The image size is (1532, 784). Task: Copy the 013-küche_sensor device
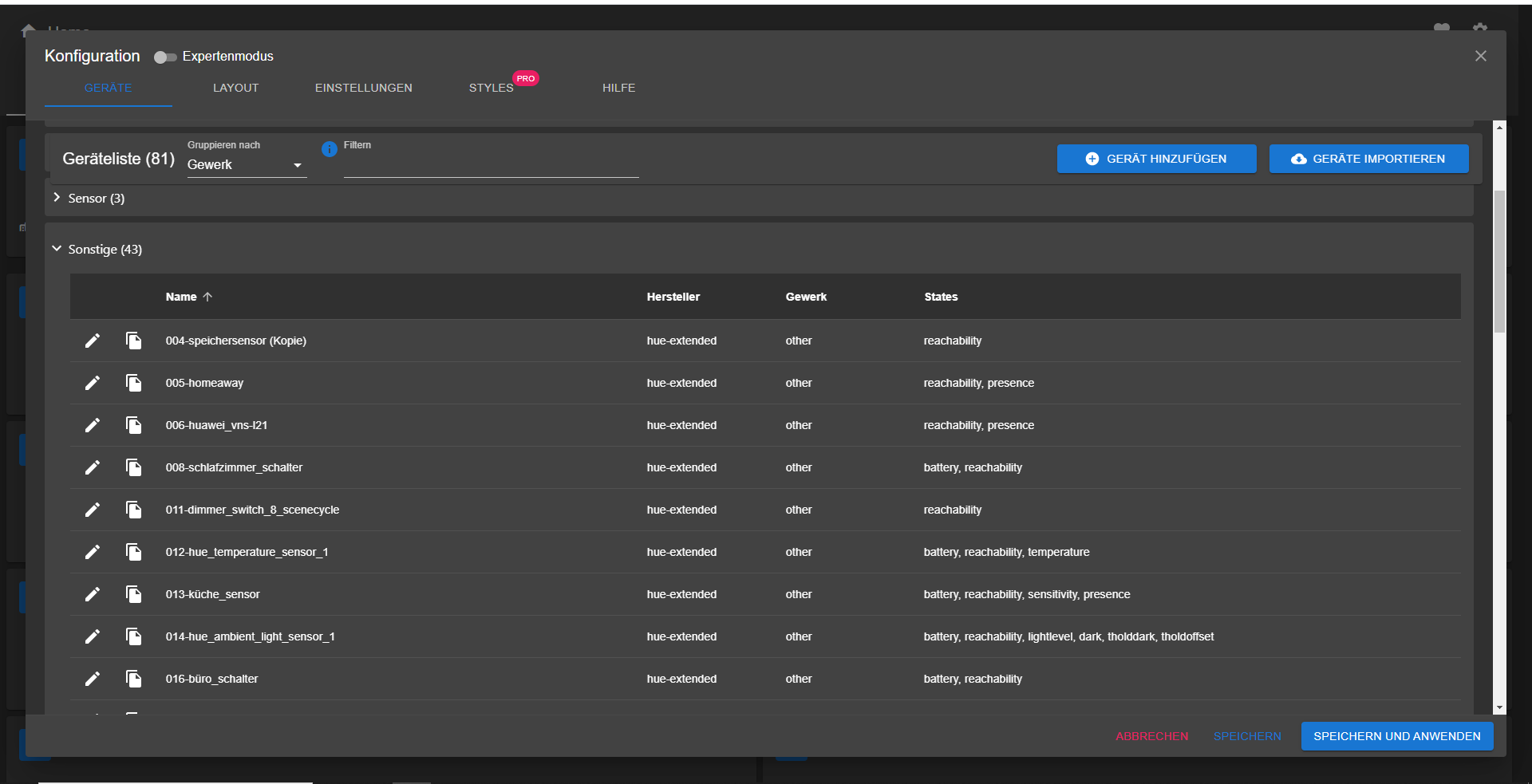[x=133, y=594]
